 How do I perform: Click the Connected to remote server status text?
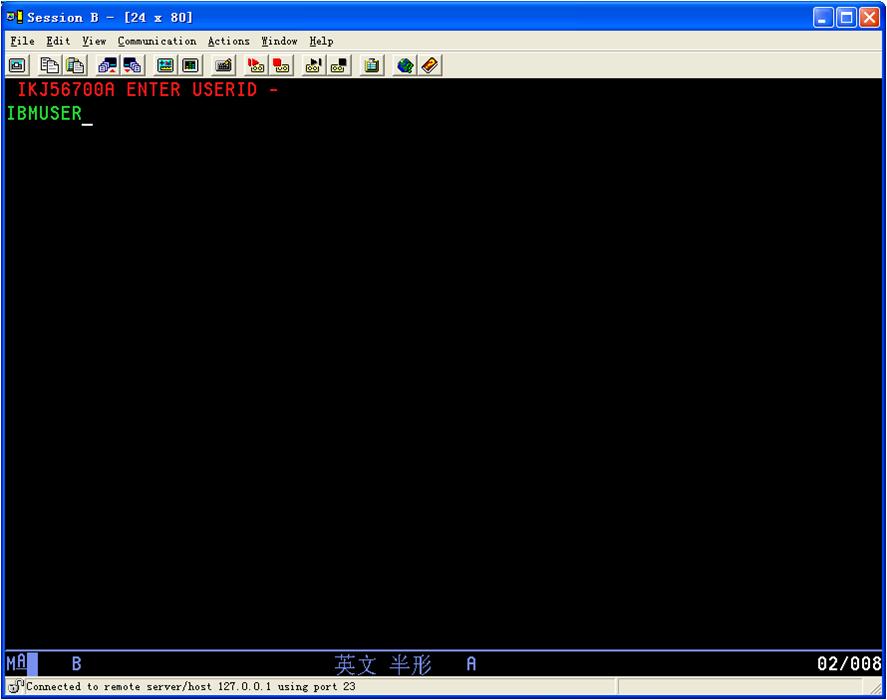pos(191,686)
